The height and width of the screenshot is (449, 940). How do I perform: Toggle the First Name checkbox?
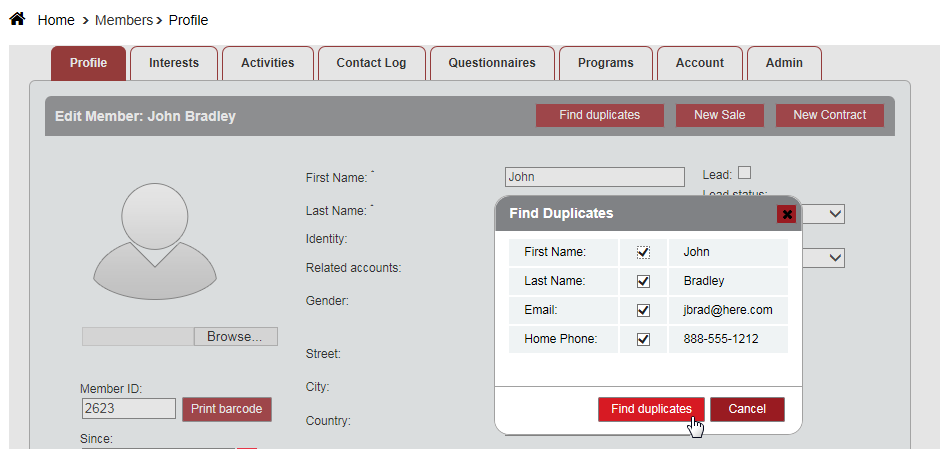pos(643,252)
